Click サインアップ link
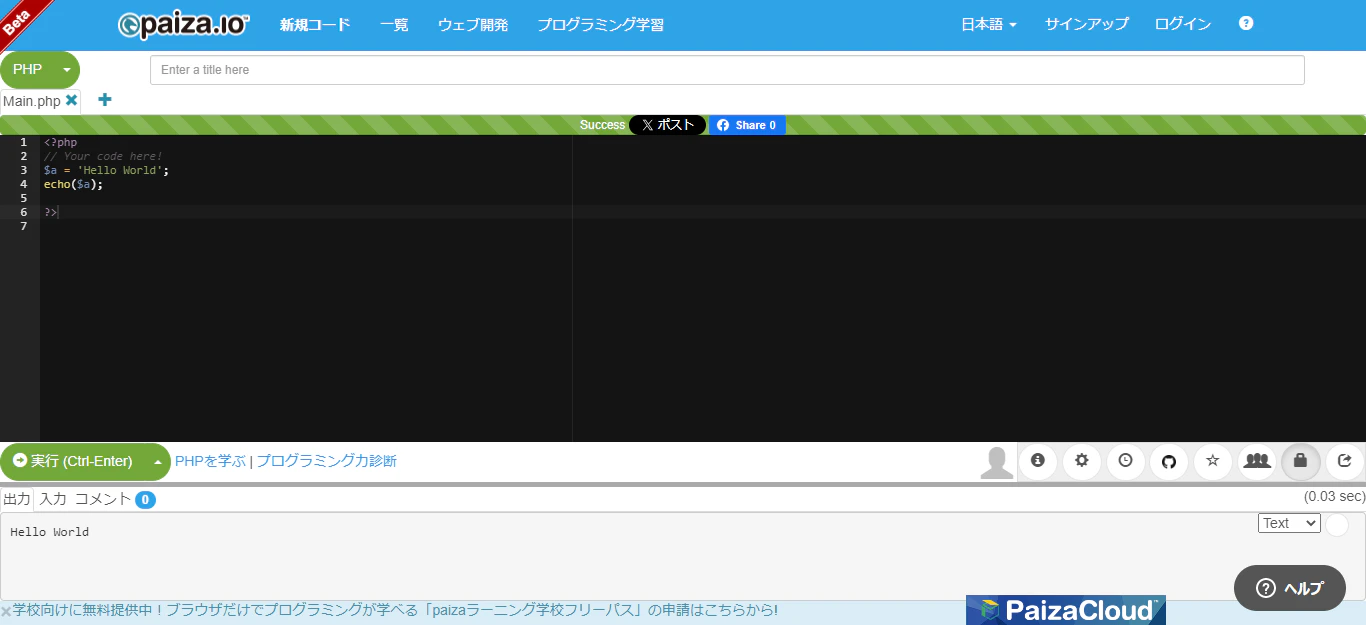 click(1087, 25)
